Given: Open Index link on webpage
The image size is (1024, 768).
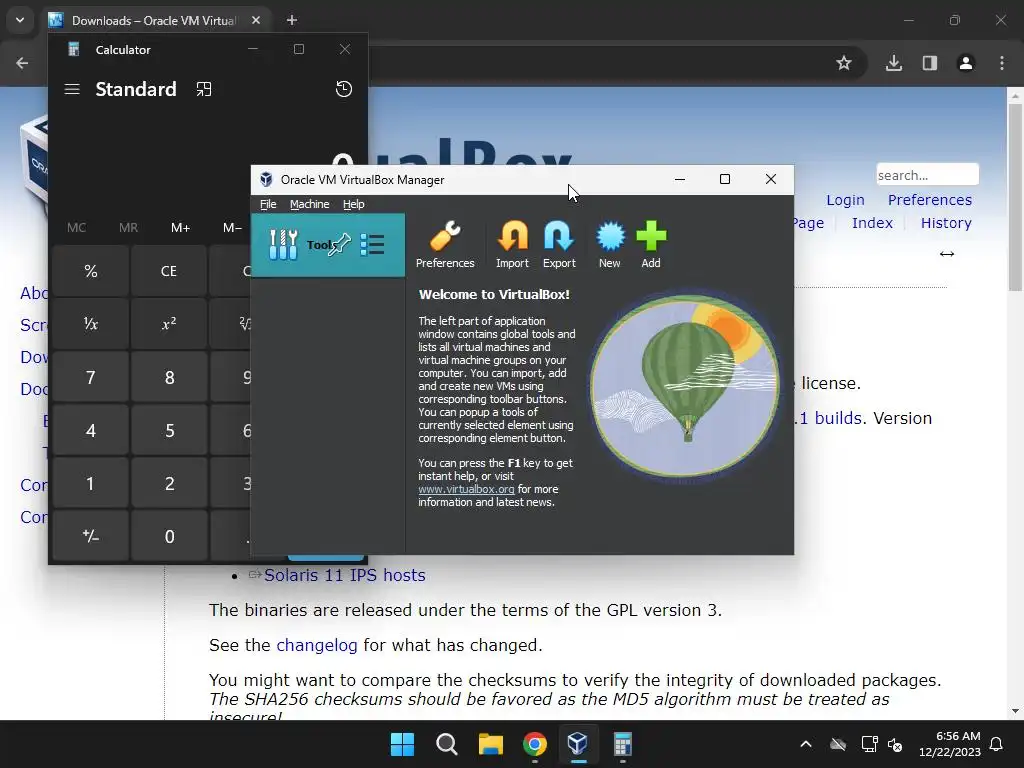Looking at the screenshot, I should (872, 223).
